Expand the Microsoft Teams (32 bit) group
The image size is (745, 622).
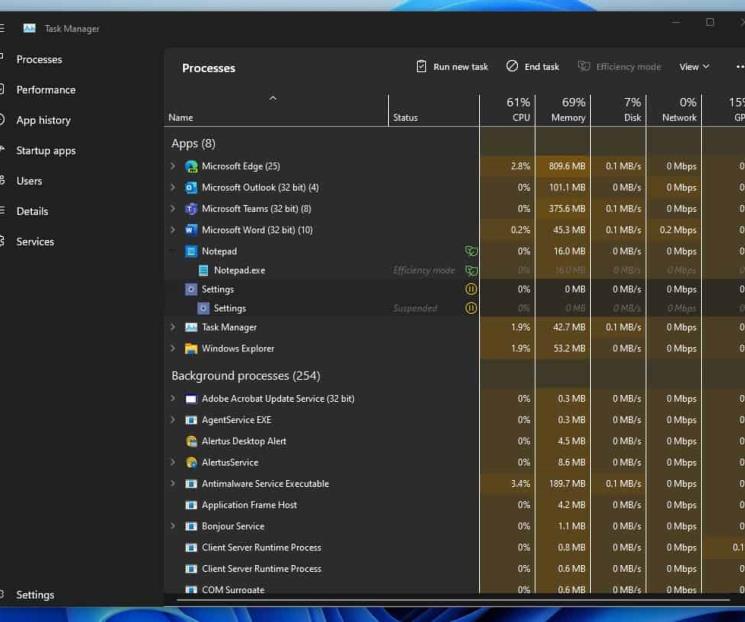click(173, 209)
